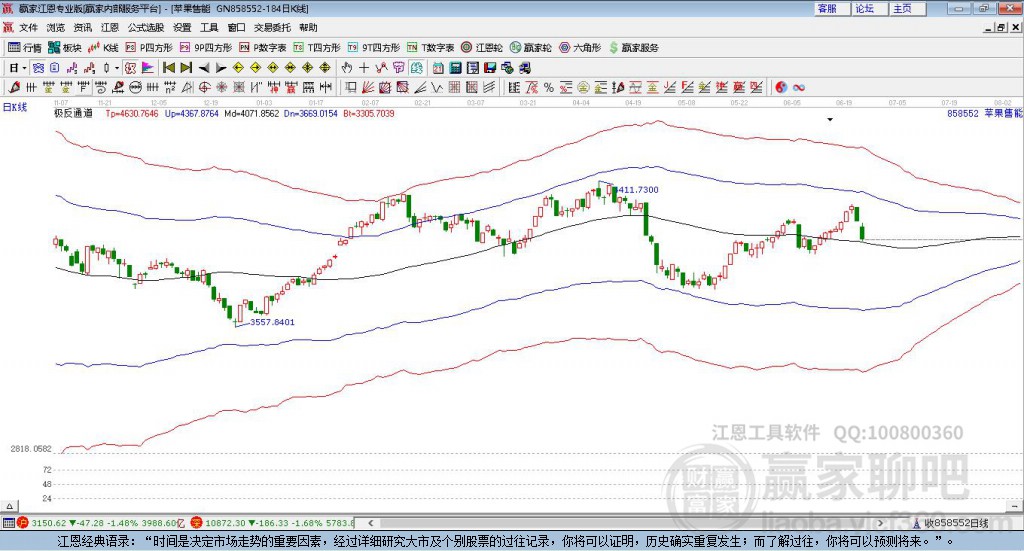Select the percent % retracement tool
The height and width of the screenshot is (551, 1024).
[549, 87]
